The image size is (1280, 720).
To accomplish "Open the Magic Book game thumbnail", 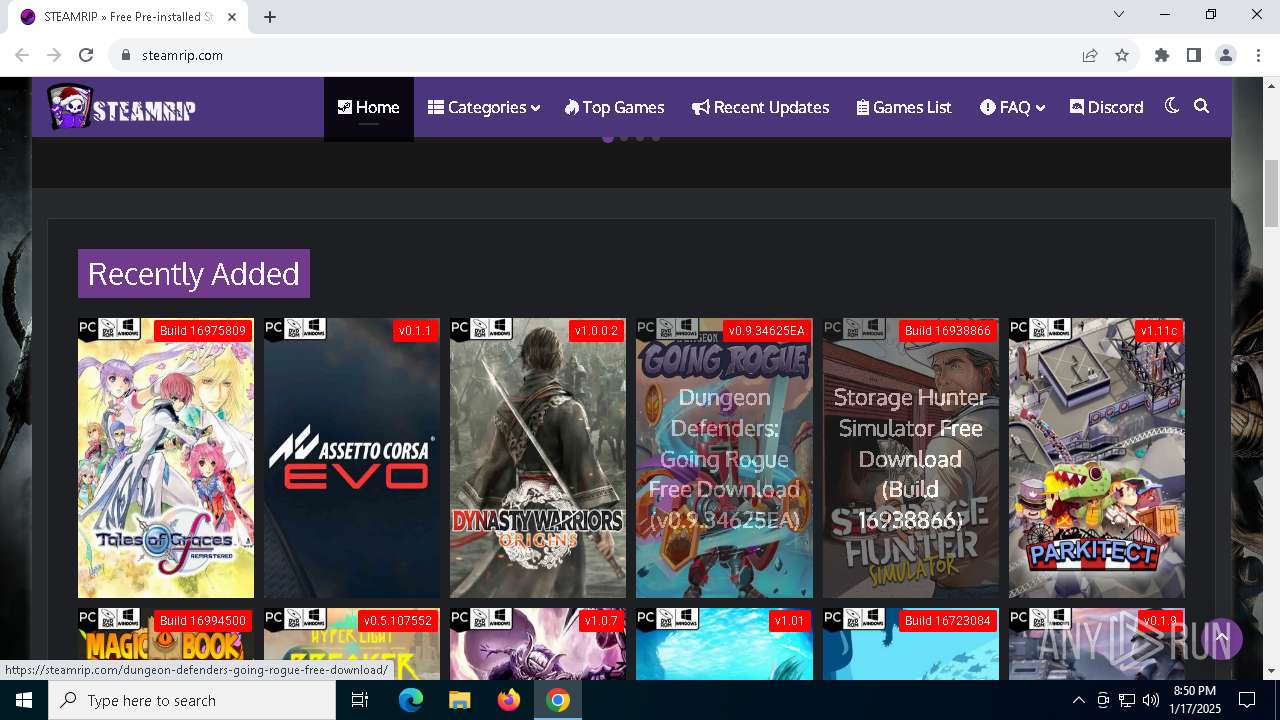I will tap(166, 644).
